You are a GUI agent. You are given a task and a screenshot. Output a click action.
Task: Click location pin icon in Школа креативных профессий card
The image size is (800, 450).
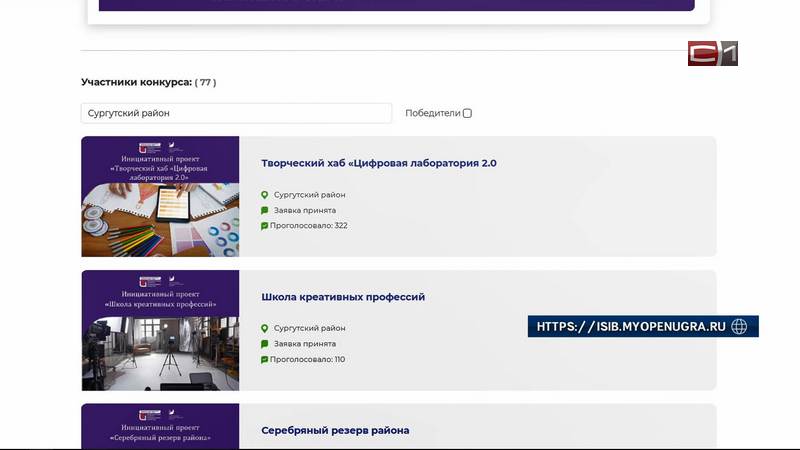(x=264, y=329)
